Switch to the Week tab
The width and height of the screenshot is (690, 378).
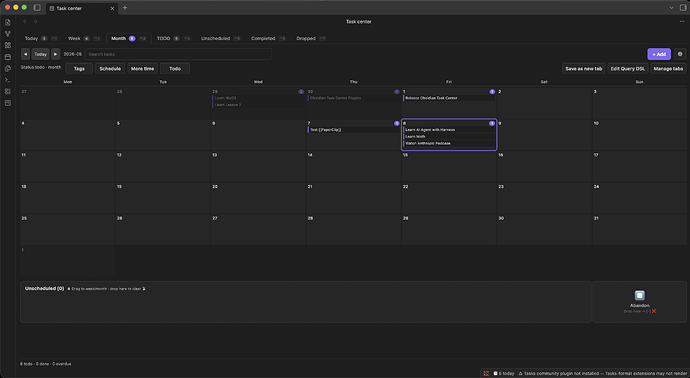click(x=84, y=38)
